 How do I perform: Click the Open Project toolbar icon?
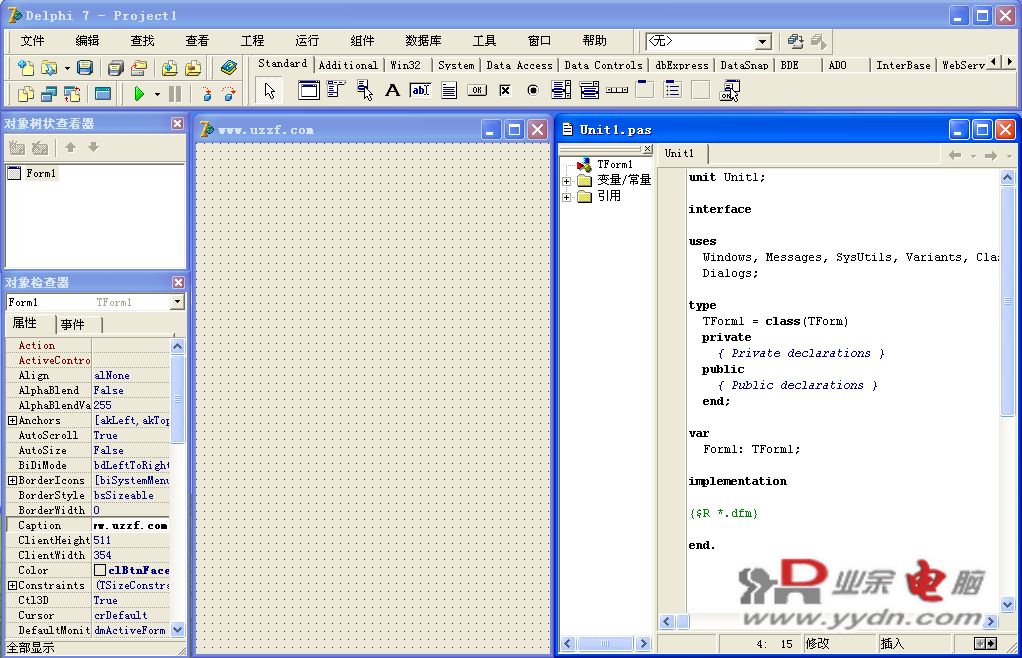coord(139,67)
